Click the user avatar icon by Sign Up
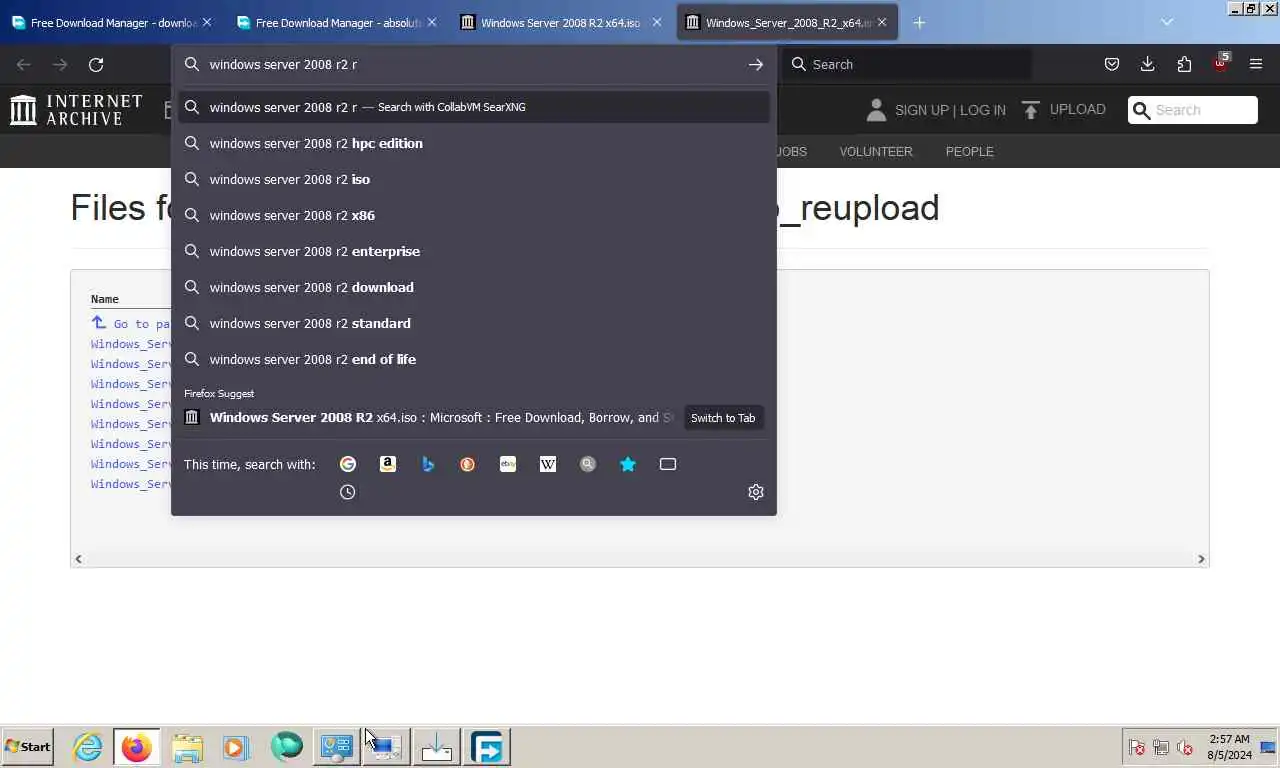 tap(876, 110)
